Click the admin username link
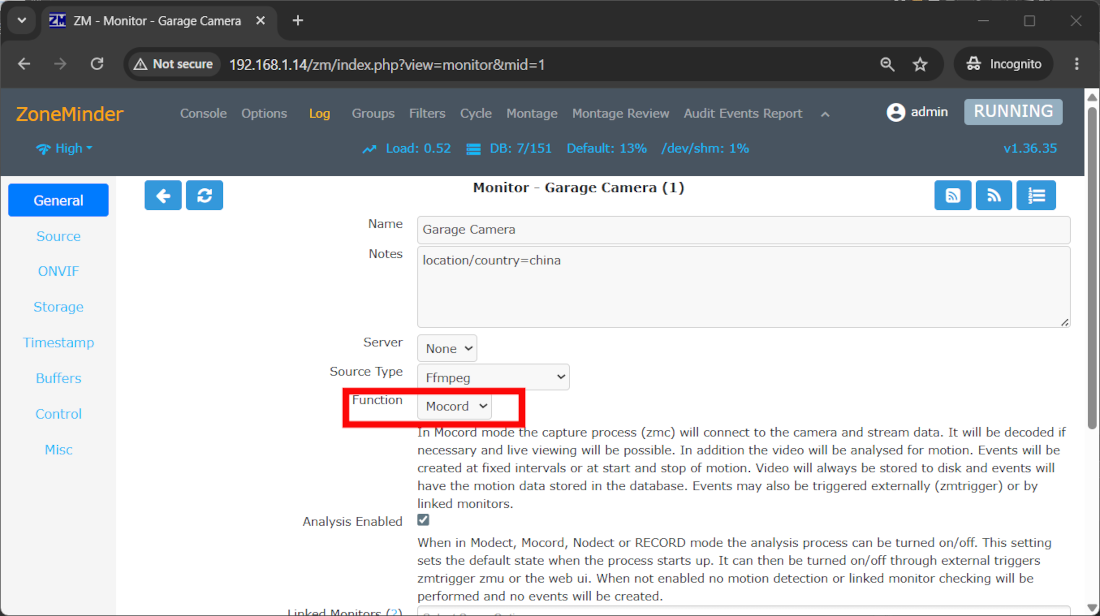The height and width of the screenshot is (616, 1100). click(x=930, y=112)
